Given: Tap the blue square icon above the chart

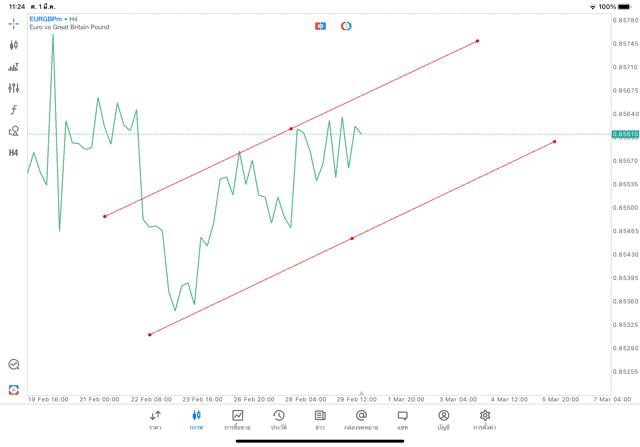Looking at the screenshot, I should pyautogui.click(x=320, y=26).
